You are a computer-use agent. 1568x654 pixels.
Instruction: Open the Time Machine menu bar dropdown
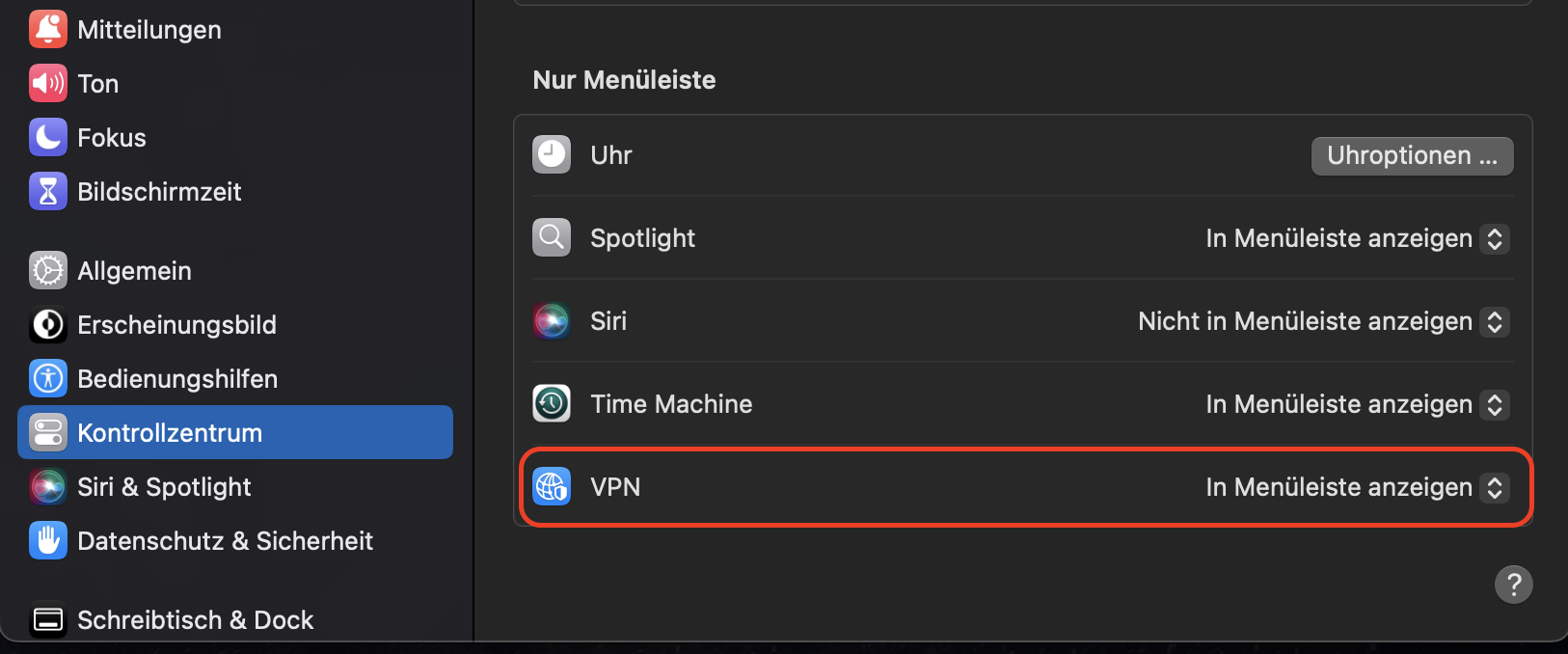pyautogui.click(x=1356, y=404)
